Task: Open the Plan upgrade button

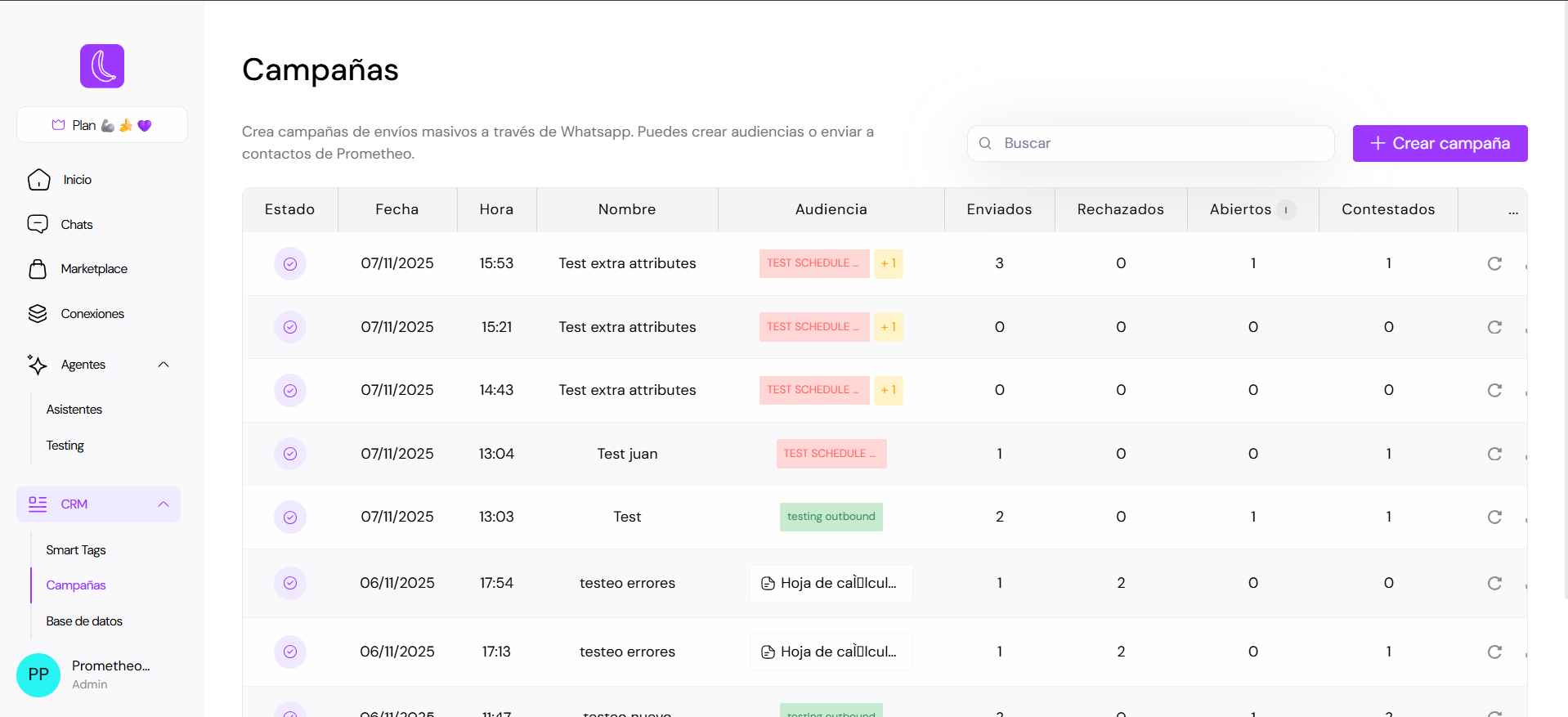Action: (102, 125)
